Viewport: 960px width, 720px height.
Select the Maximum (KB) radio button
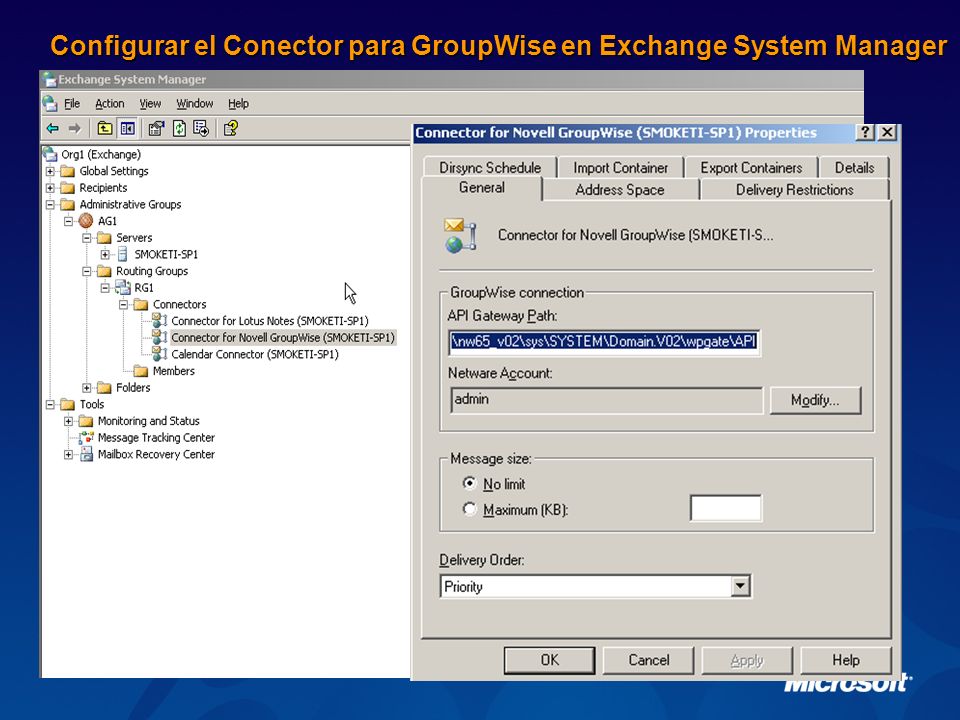470,509
